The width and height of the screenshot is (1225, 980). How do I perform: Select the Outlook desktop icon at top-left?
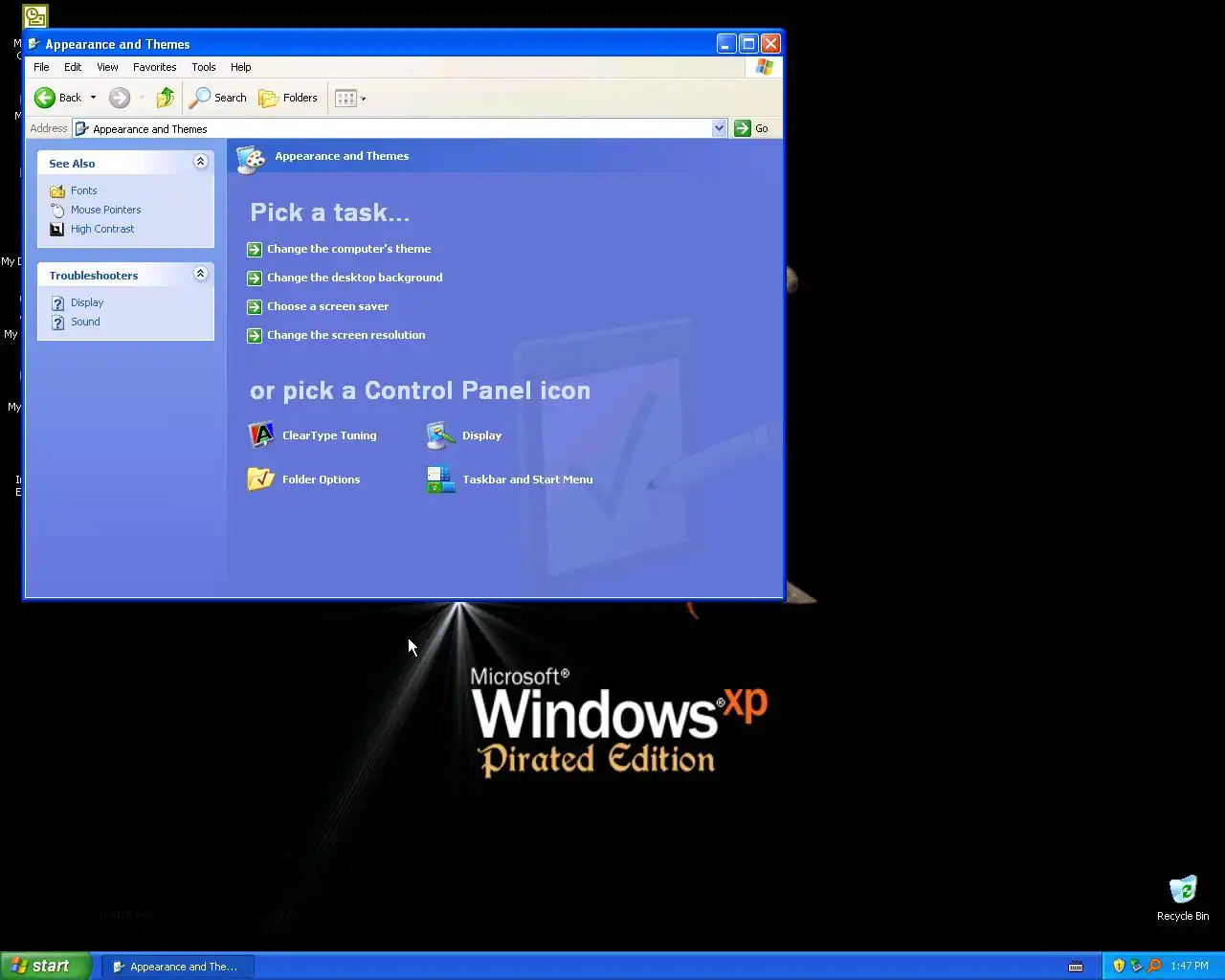35,16
